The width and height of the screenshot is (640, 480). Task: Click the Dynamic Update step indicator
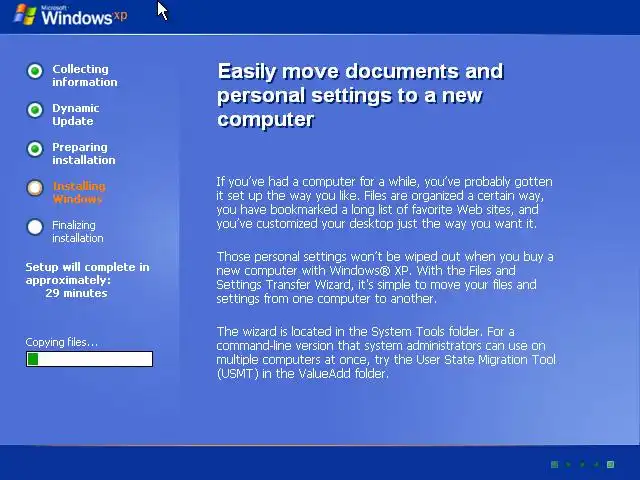(x=35, y=110)
